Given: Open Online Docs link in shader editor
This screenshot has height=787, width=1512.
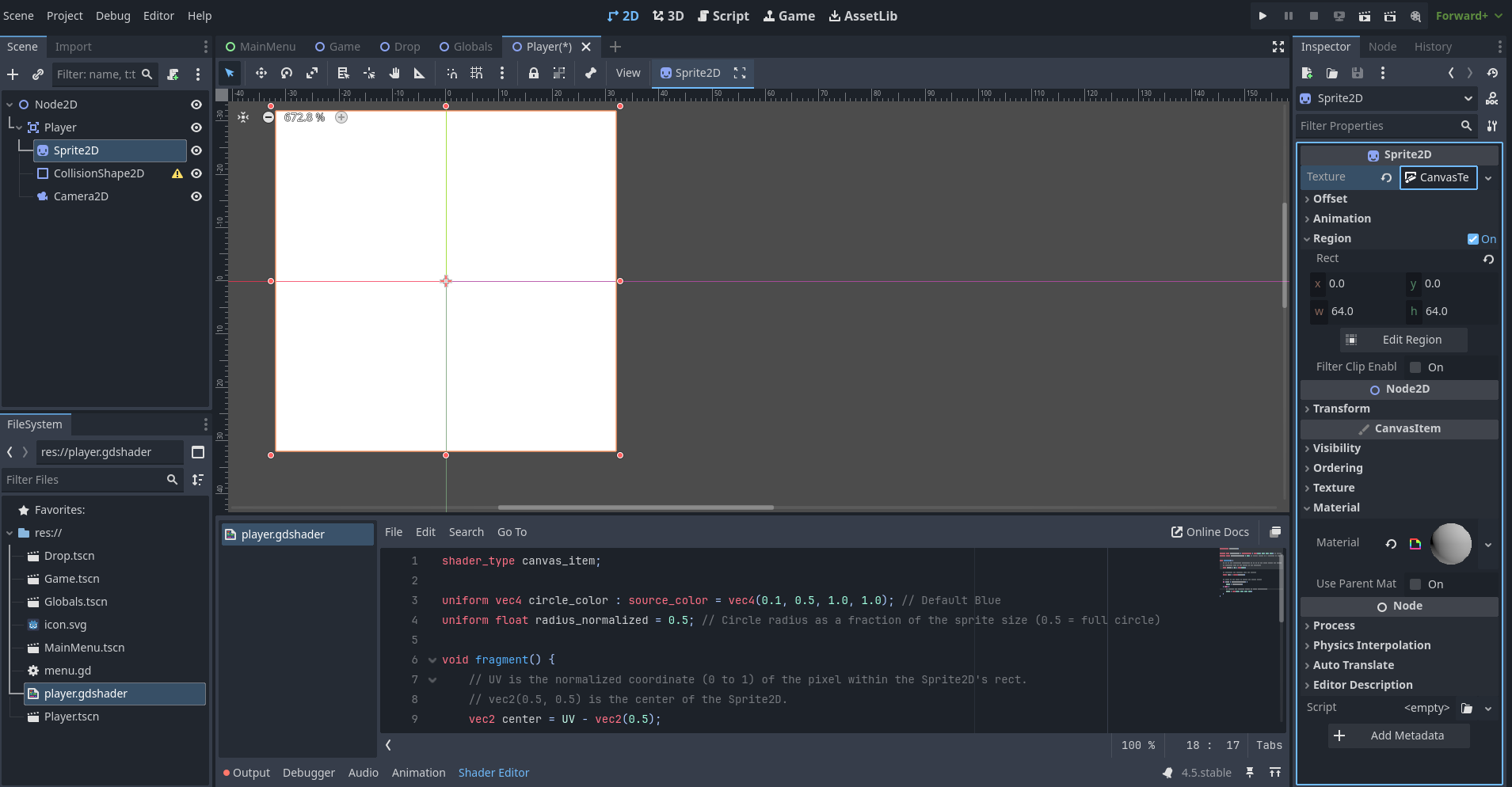Looking at the screenshot, I should (1210, 532).
